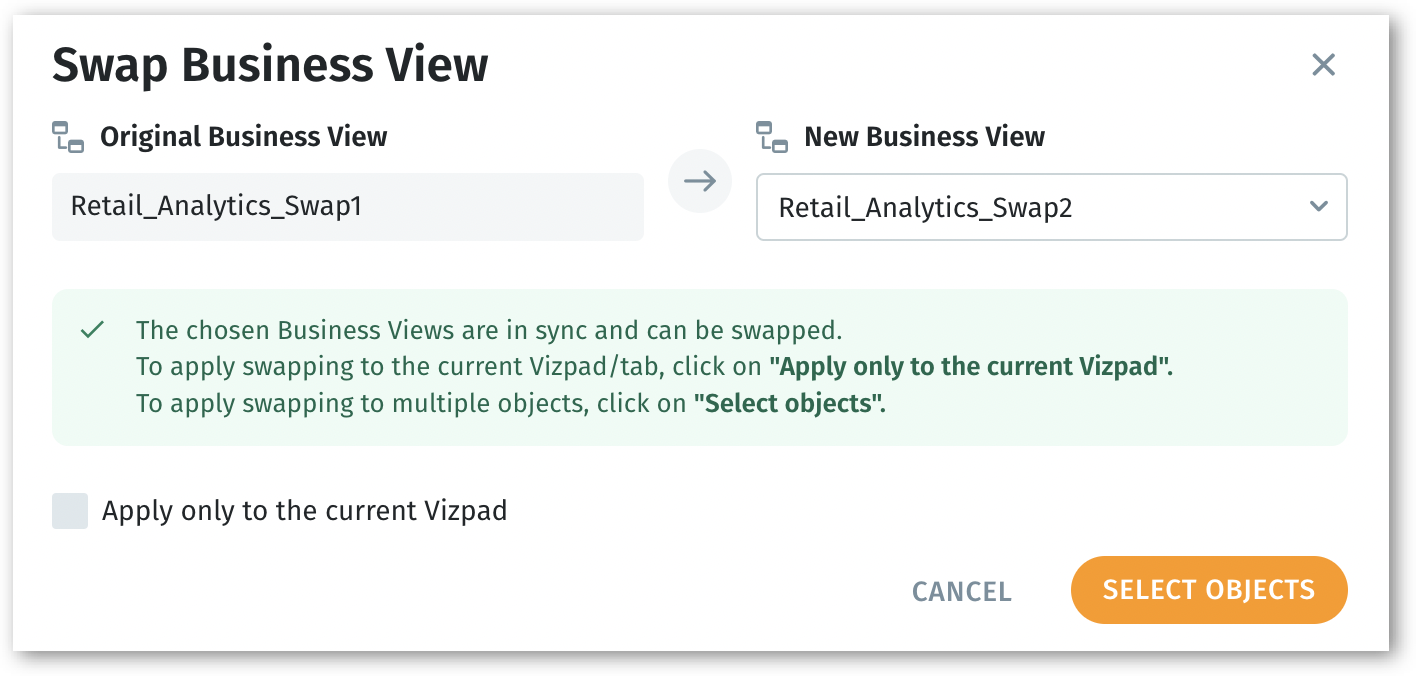Open the New Business View dropdown
1416x676 pixels.
pos(1050,207)
